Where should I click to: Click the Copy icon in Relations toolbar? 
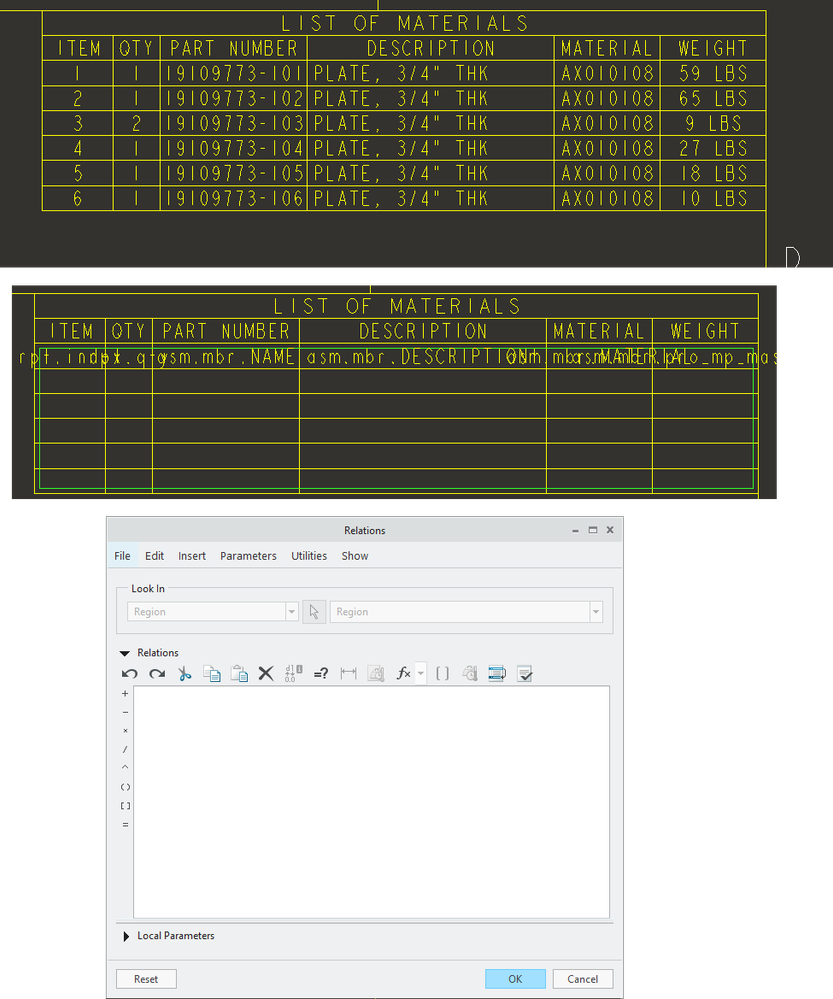[212, 674]
